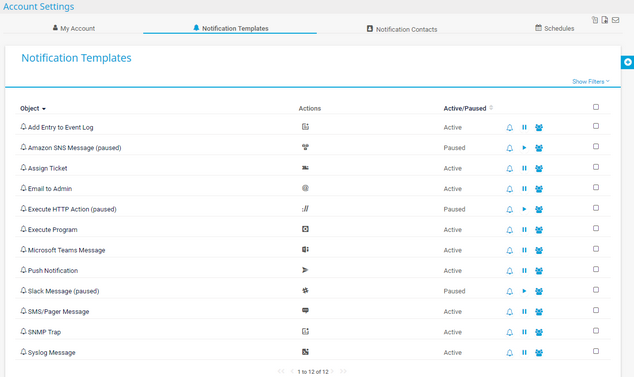Click the copy pages icon at top right
The image size is (634, 377).
tap(595, 20)
